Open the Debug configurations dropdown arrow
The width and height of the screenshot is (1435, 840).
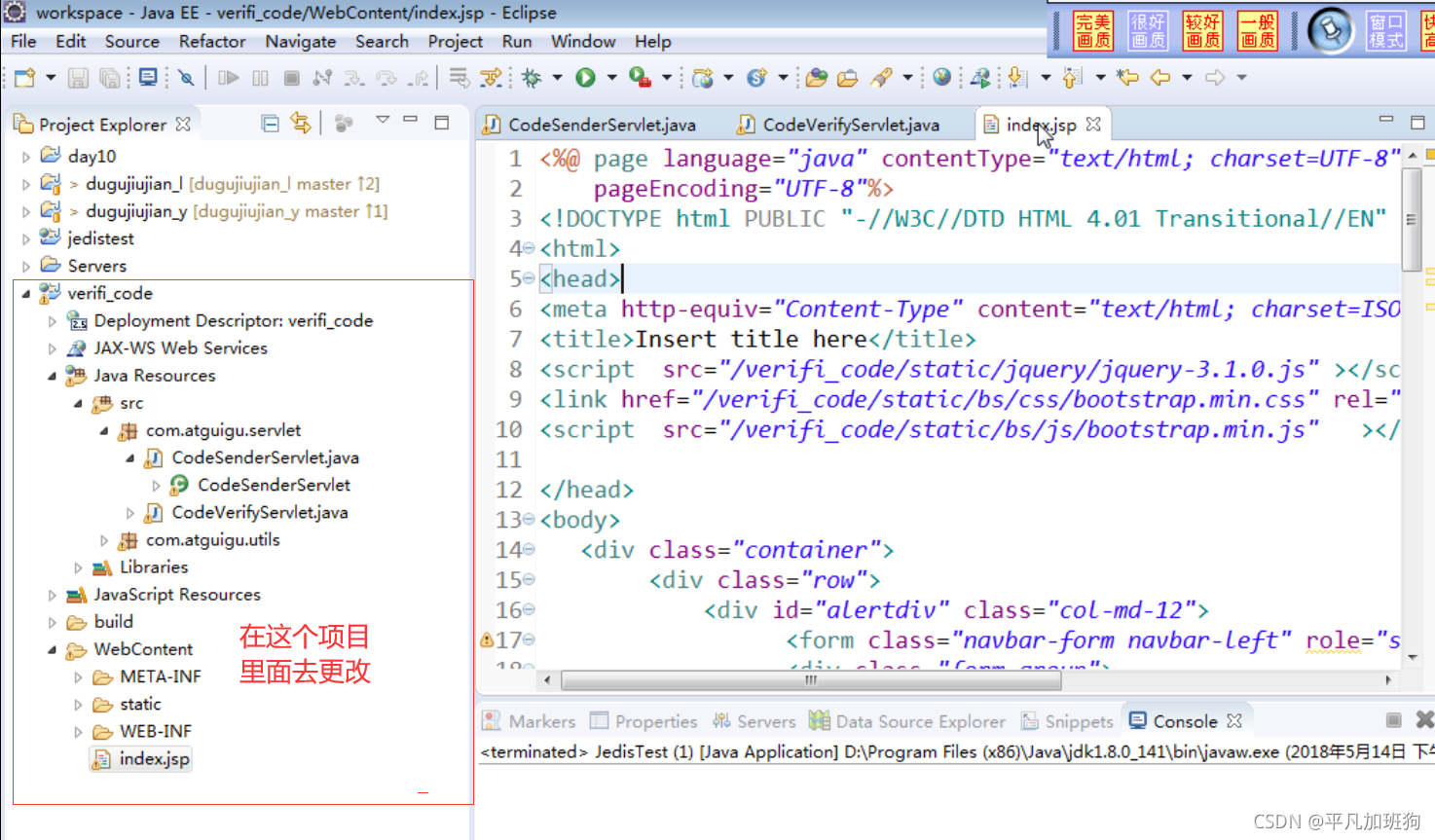tap(557, 78)
